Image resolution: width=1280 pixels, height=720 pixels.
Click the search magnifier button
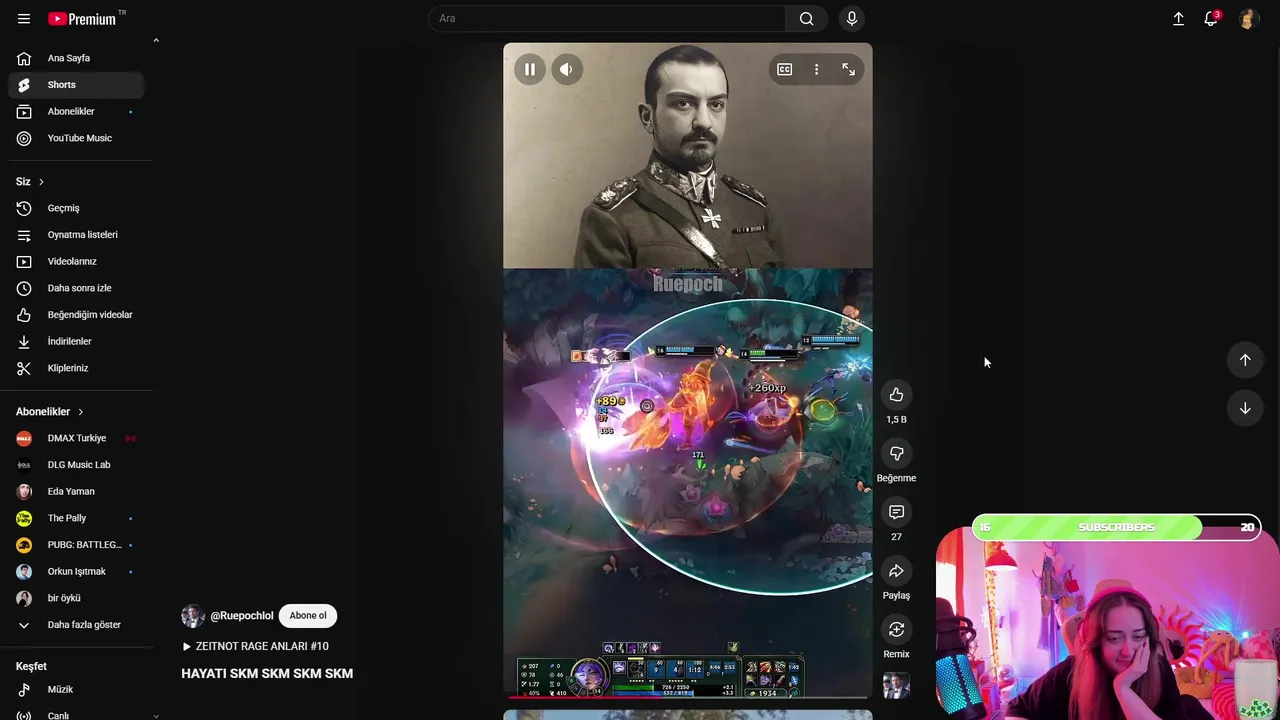coord(806,19)
